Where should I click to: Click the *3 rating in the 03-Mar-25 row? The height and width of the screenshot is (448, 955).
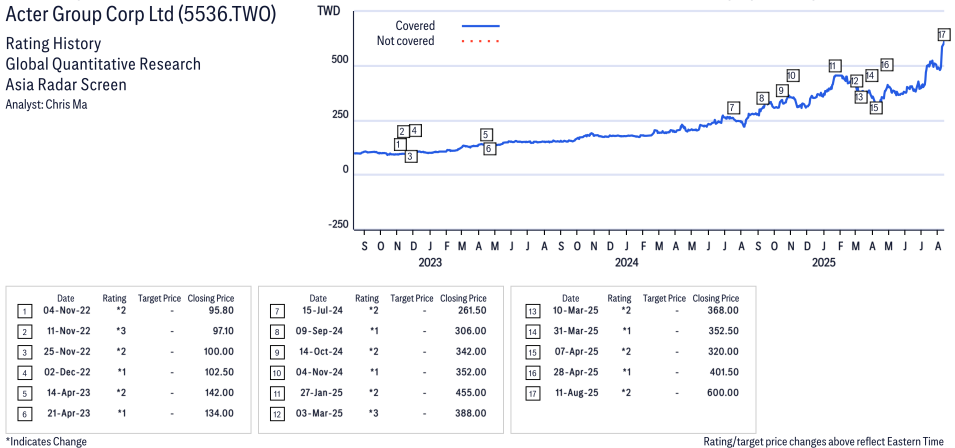[x=374, y=414]
